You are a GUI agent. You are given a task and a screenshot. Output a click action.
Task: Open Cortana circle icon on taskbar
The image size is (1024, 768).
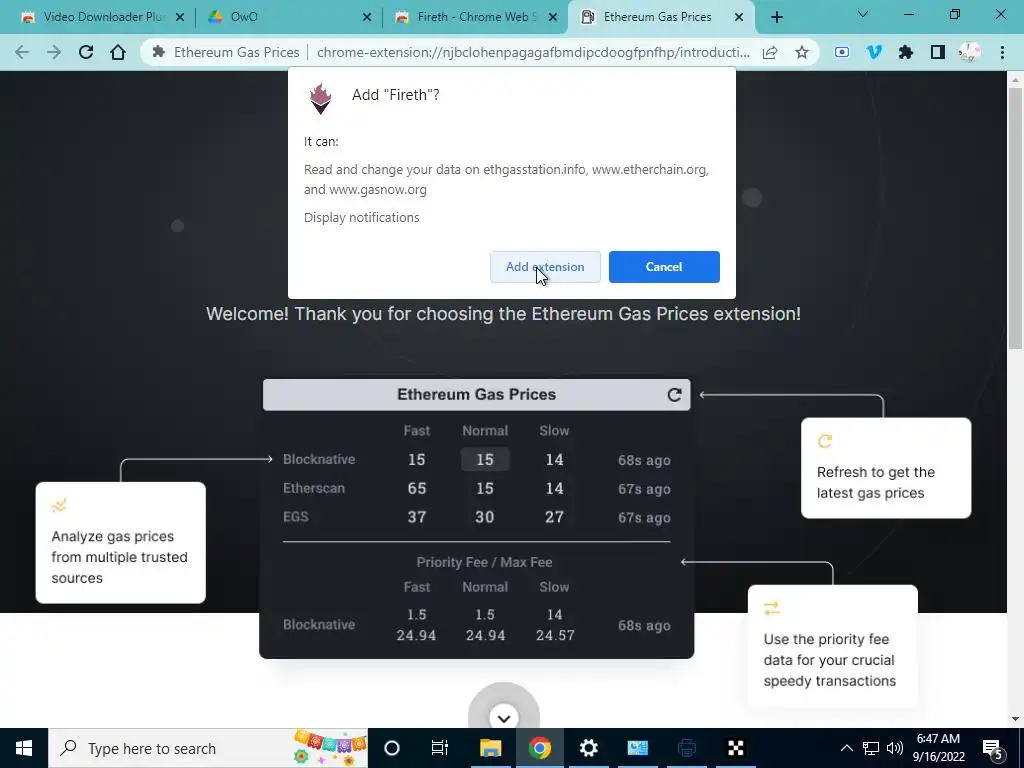[391, 748]
